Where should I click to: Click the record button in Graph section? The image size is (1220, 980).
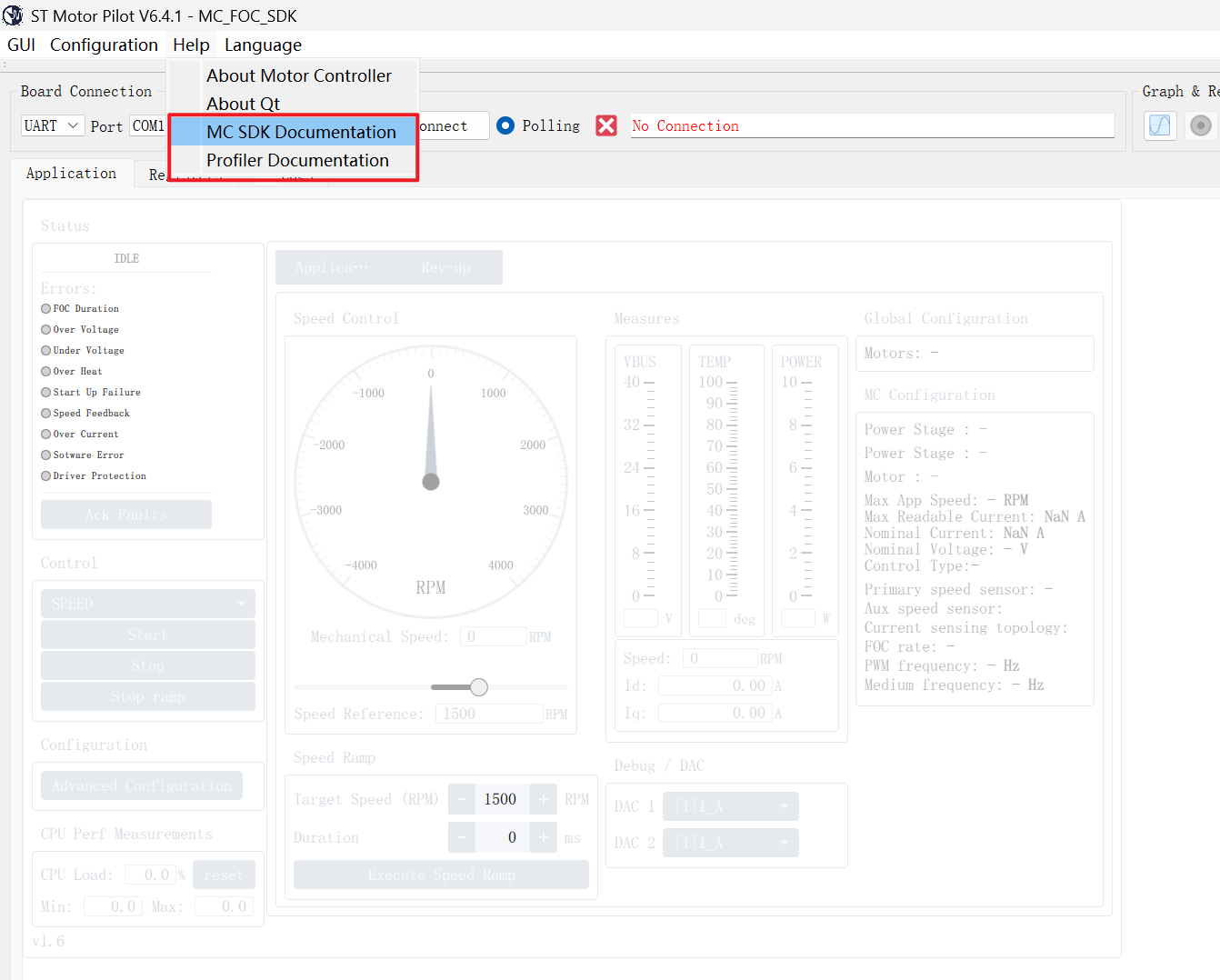tap(1201, 125)
